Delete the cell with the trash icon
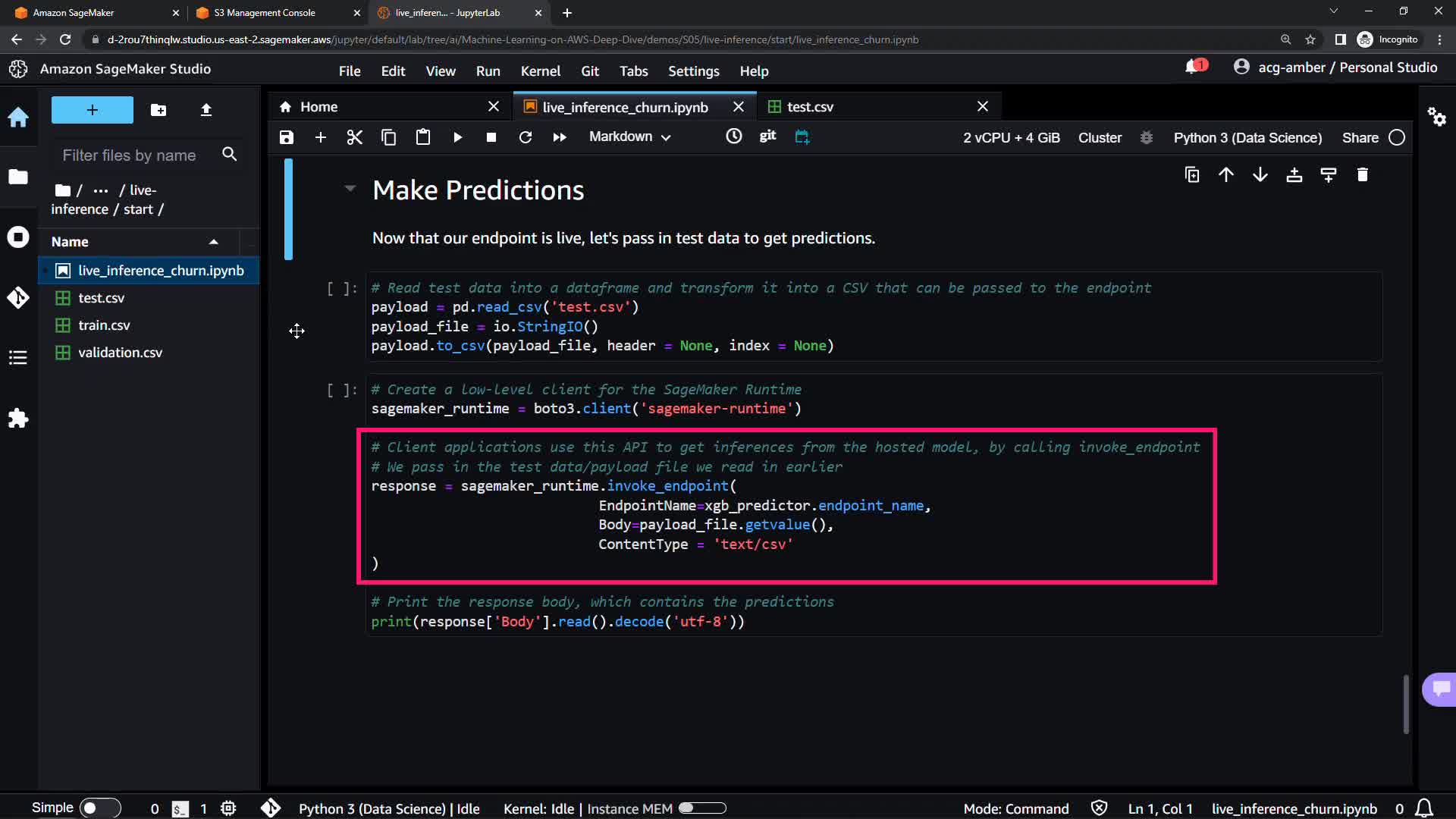 (x=1362, y=175)
